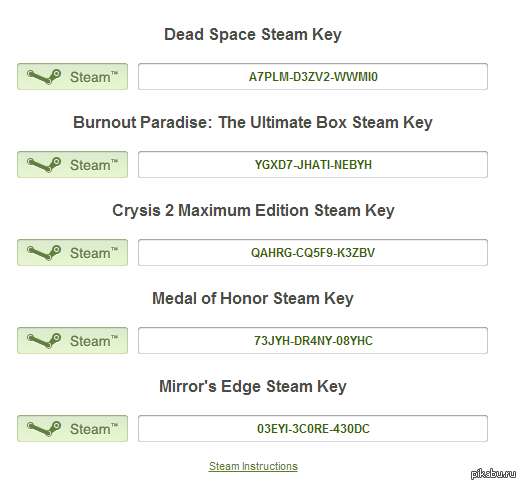Image resolution: width=521 pixels, height=485 pixels.
Task: Click the Crysis 2 Maximum Edition heading
Action: [253, 211]
